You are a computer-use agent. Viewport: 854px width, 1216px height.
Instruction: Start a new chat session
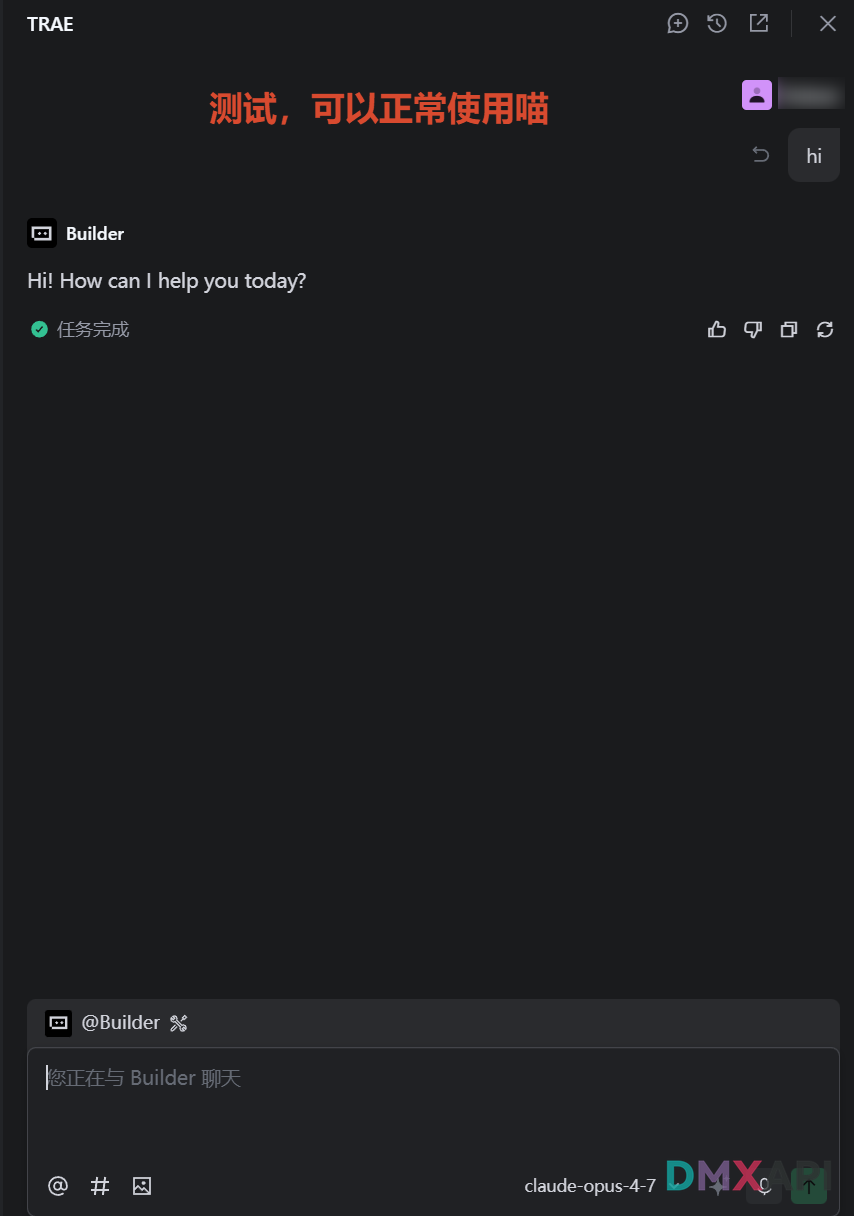coord(678,23)
